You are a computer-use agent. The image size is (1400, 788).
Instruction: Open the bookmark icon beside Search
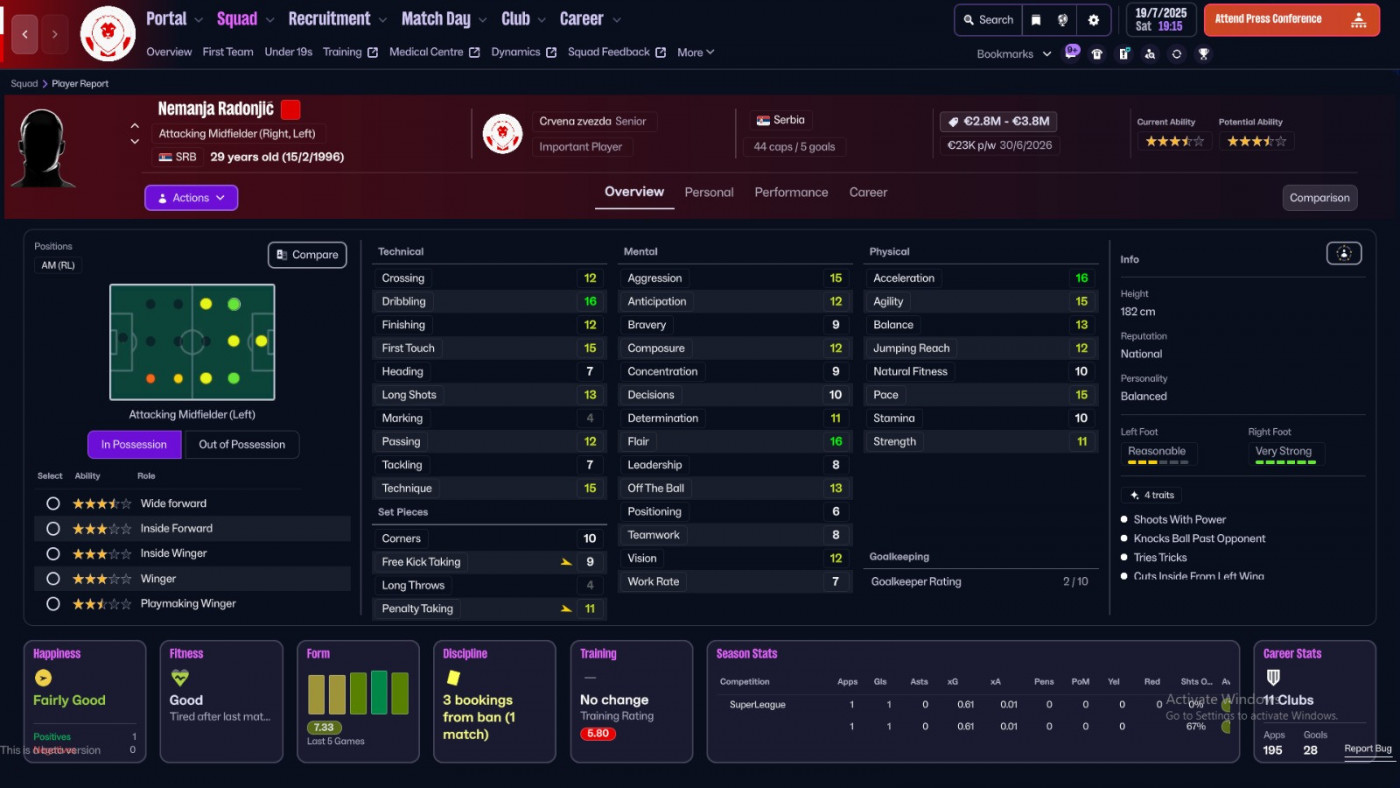pyautogui.click(x=1036, y=20)
